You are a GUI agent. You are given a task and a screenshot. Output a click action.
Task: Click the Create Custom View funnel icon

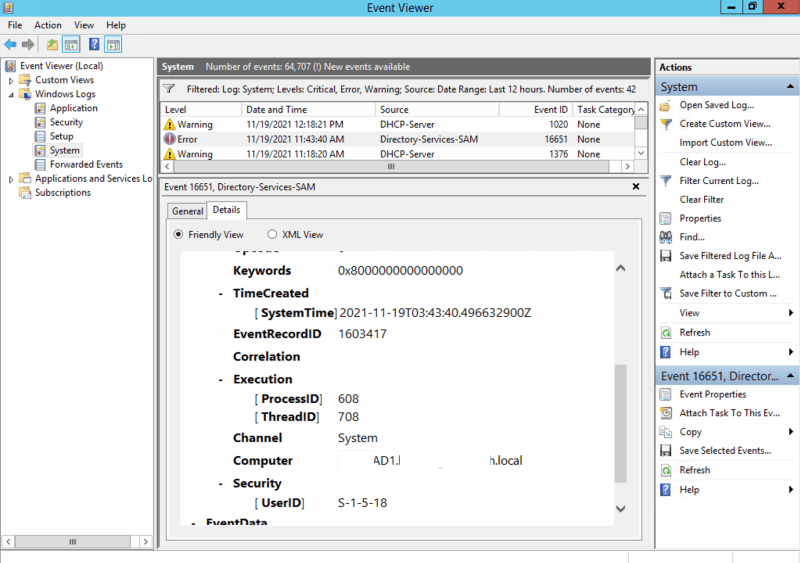pyautogui.click(x=666, y=124)
